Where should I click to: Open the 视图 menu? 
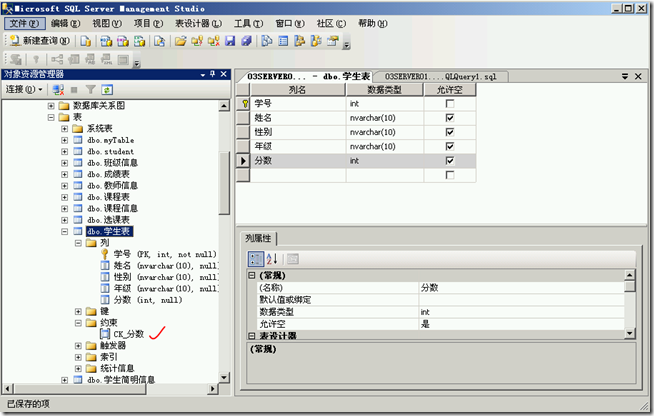tap(107, 23)
